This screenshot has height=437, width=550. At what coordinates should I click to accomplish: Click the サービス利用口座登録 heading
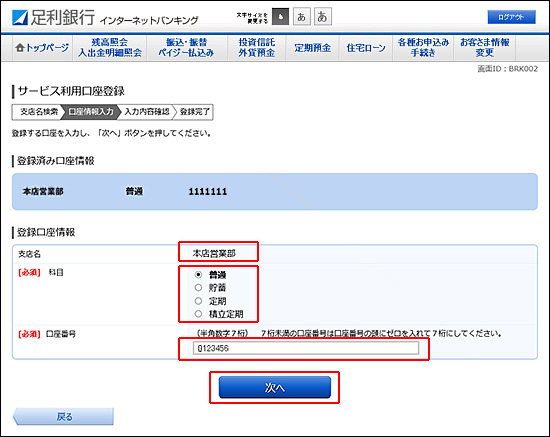point(71,91)
